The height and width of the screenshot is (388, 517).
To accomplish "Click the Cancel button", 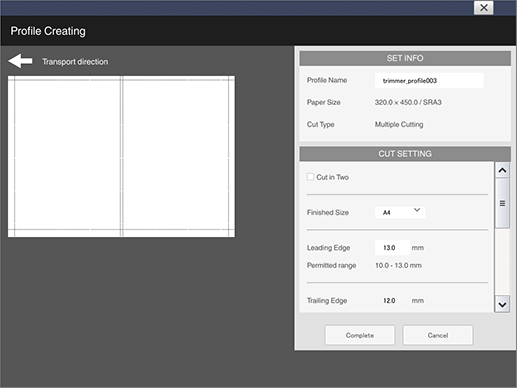I will (438, 335).
